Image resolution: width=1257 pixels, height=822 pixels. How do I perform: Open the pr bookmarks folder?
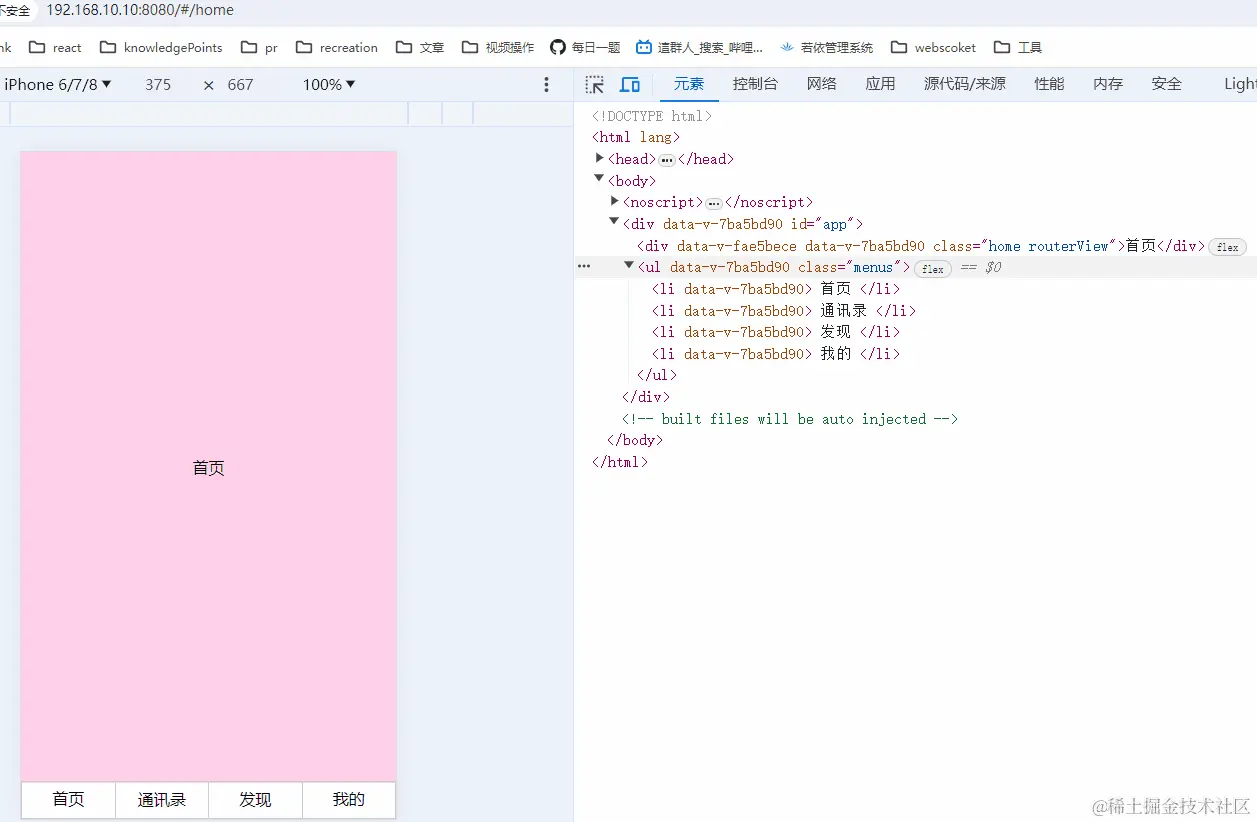[x=259, y=47]
